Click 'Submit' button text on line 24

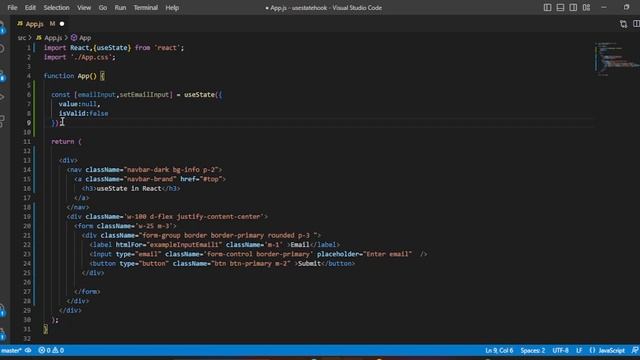309,264
